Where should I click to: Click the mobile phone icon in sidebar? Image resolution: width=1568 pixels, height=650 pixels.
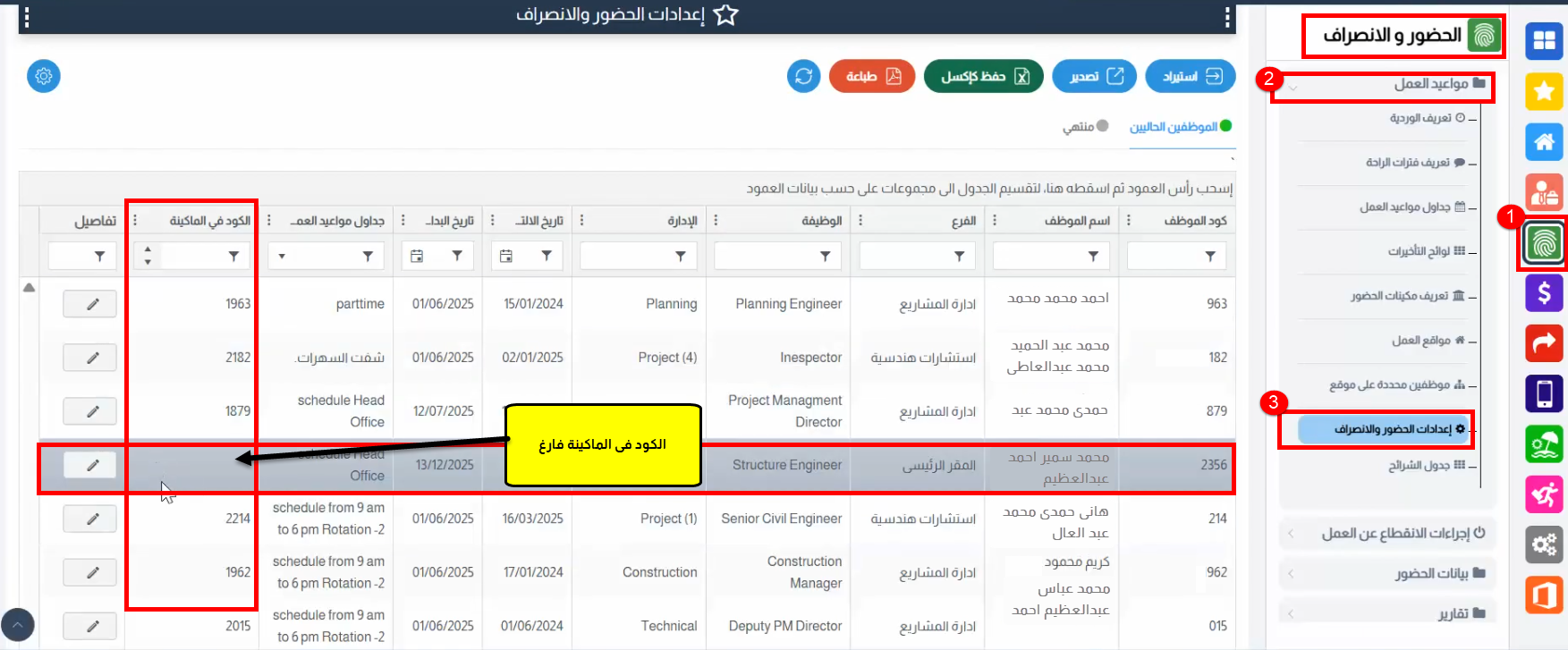tap(1544, 393)
